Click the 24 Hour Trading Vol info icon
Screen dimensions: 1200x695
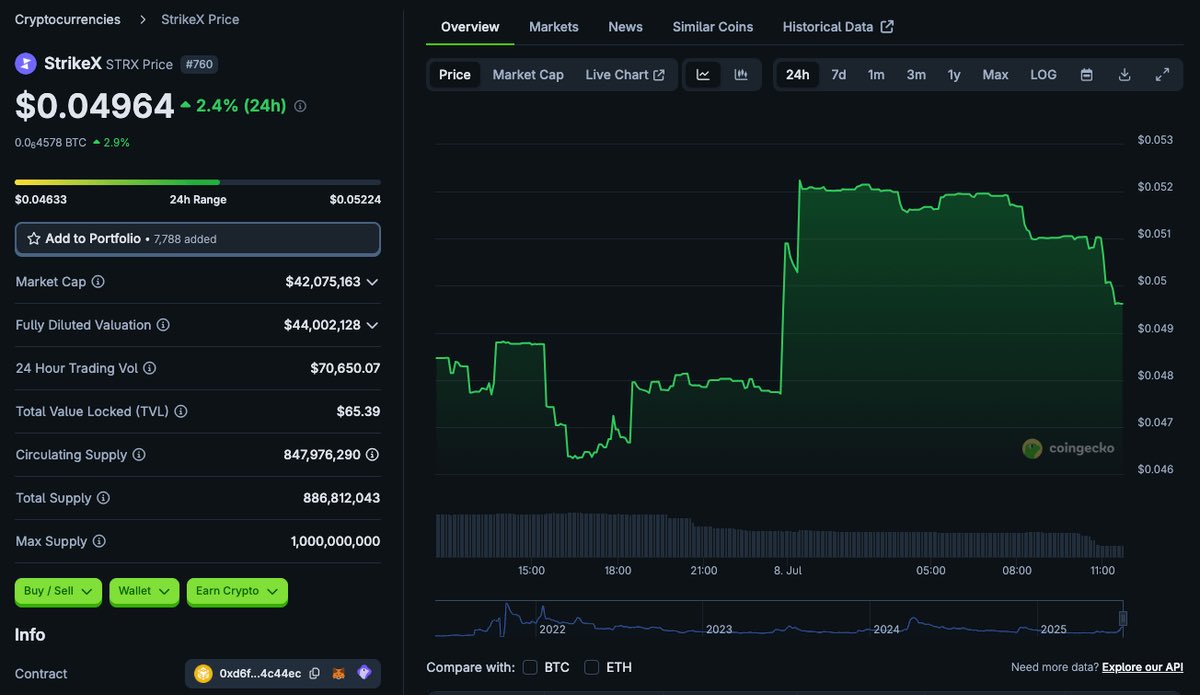coord(150,368)
